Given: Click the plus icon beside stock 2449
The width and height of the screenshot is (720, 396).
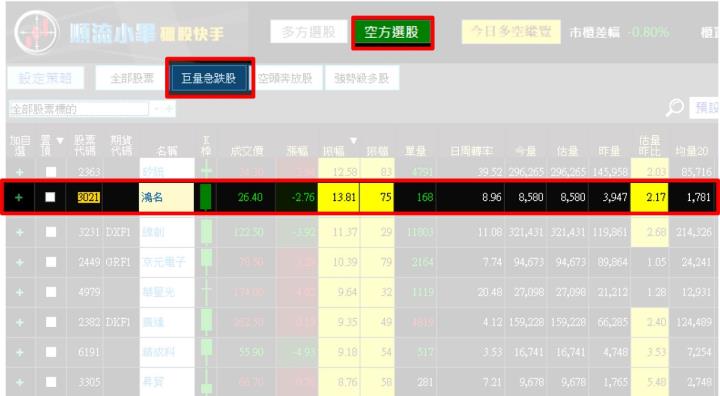Looking at the screenshot, I should [x=19, y=262].
